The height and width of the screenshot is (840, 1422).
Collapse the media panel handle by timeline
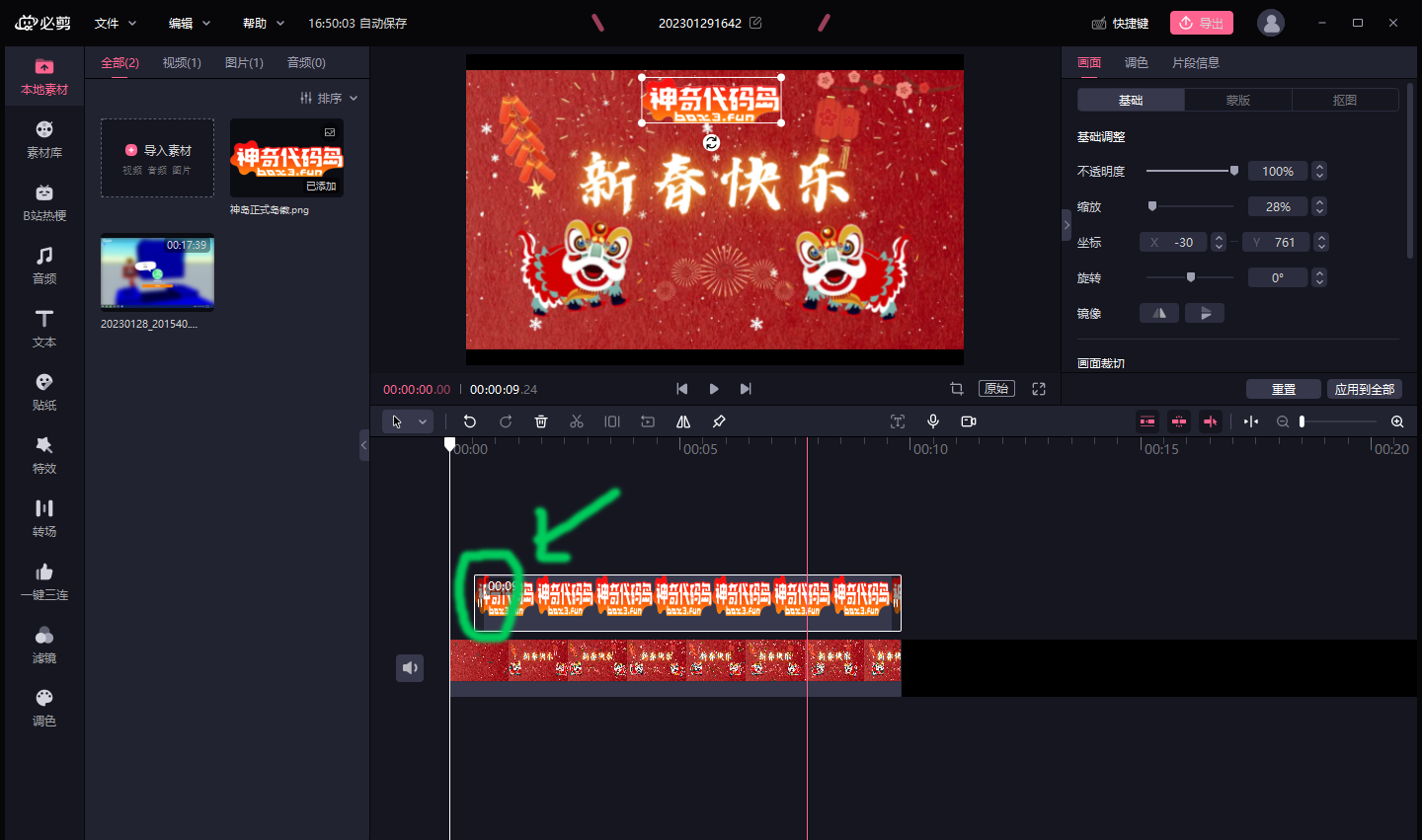(364, 445)
